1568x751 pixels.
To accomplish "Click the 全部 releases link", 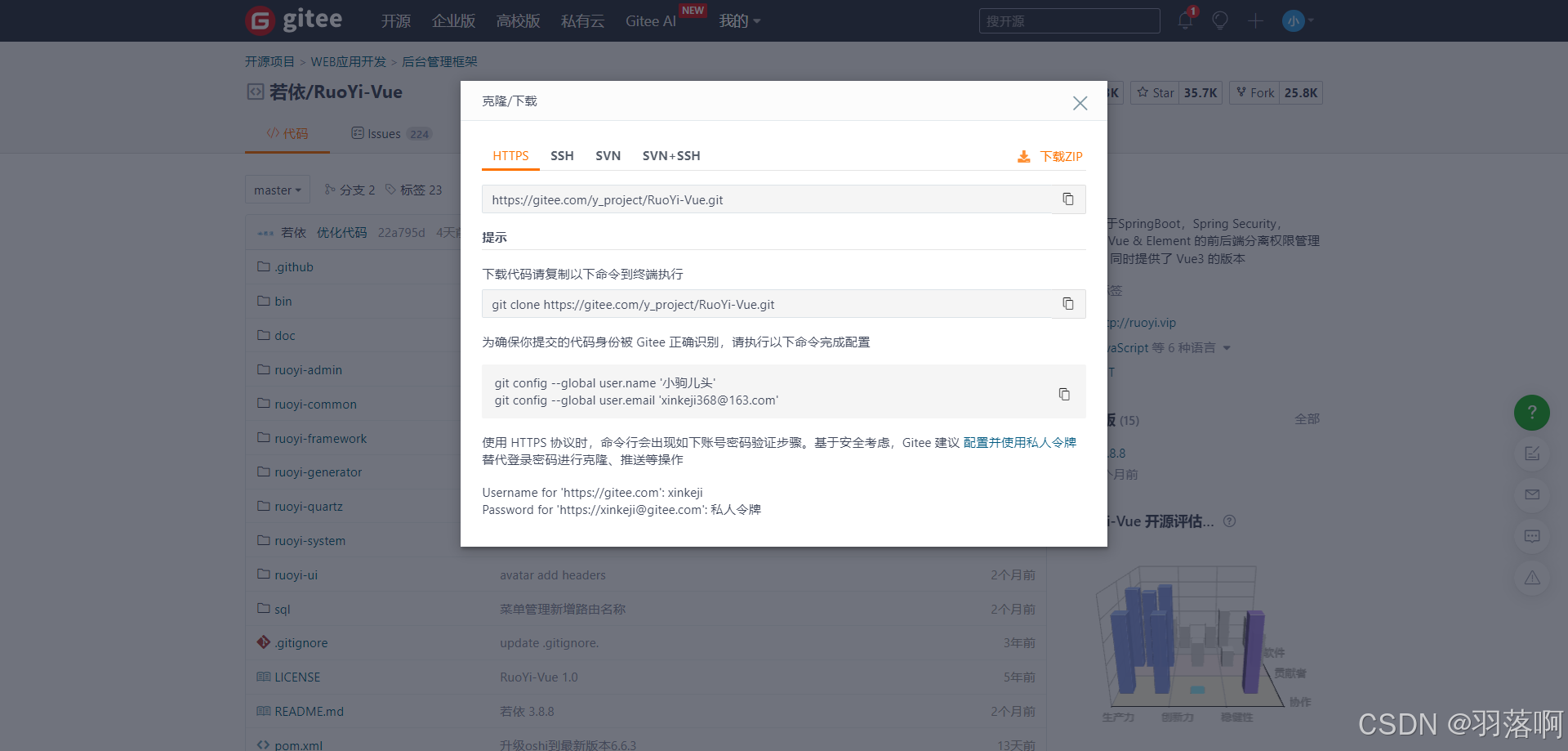I will pyautogui.click(x=1307, y=418).
